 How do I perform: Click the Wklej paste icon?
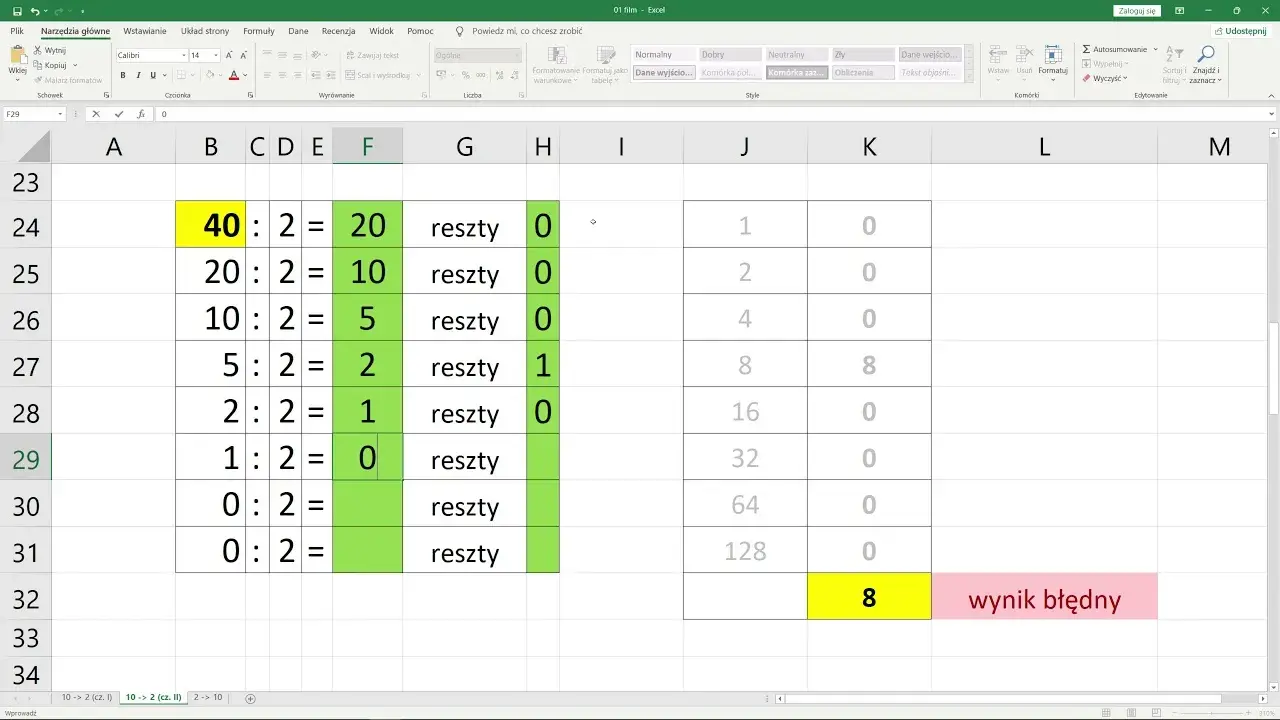[17, 56]
